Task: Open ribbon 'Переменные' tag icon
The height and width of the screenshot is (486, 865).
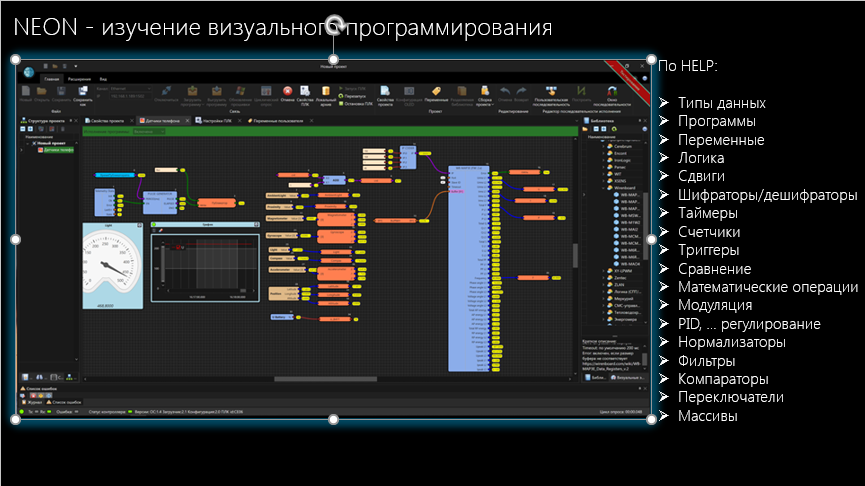Action: (436, 94)
